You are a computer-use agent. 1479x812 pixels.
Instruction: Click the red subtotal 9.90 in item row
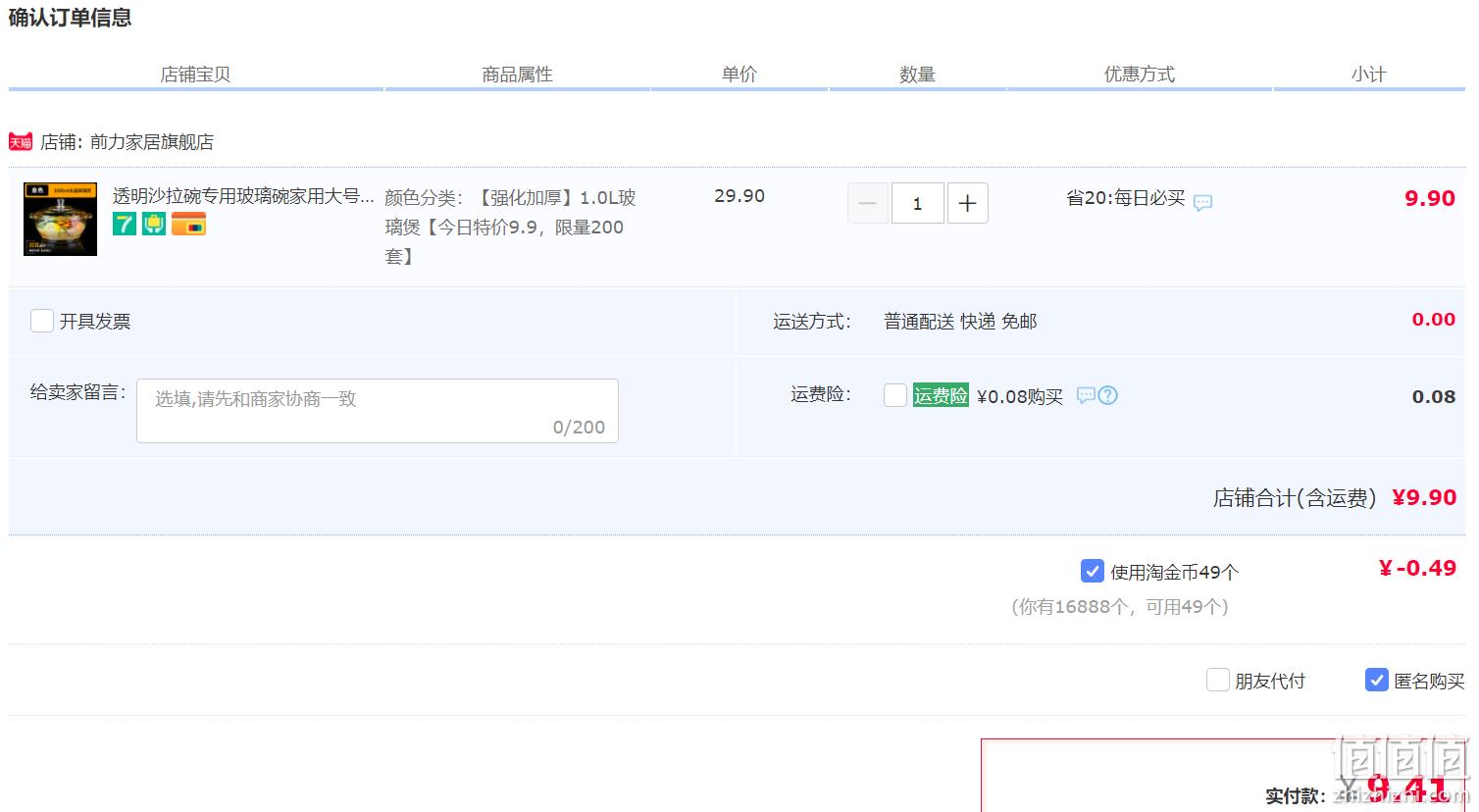click(1430, 198)
